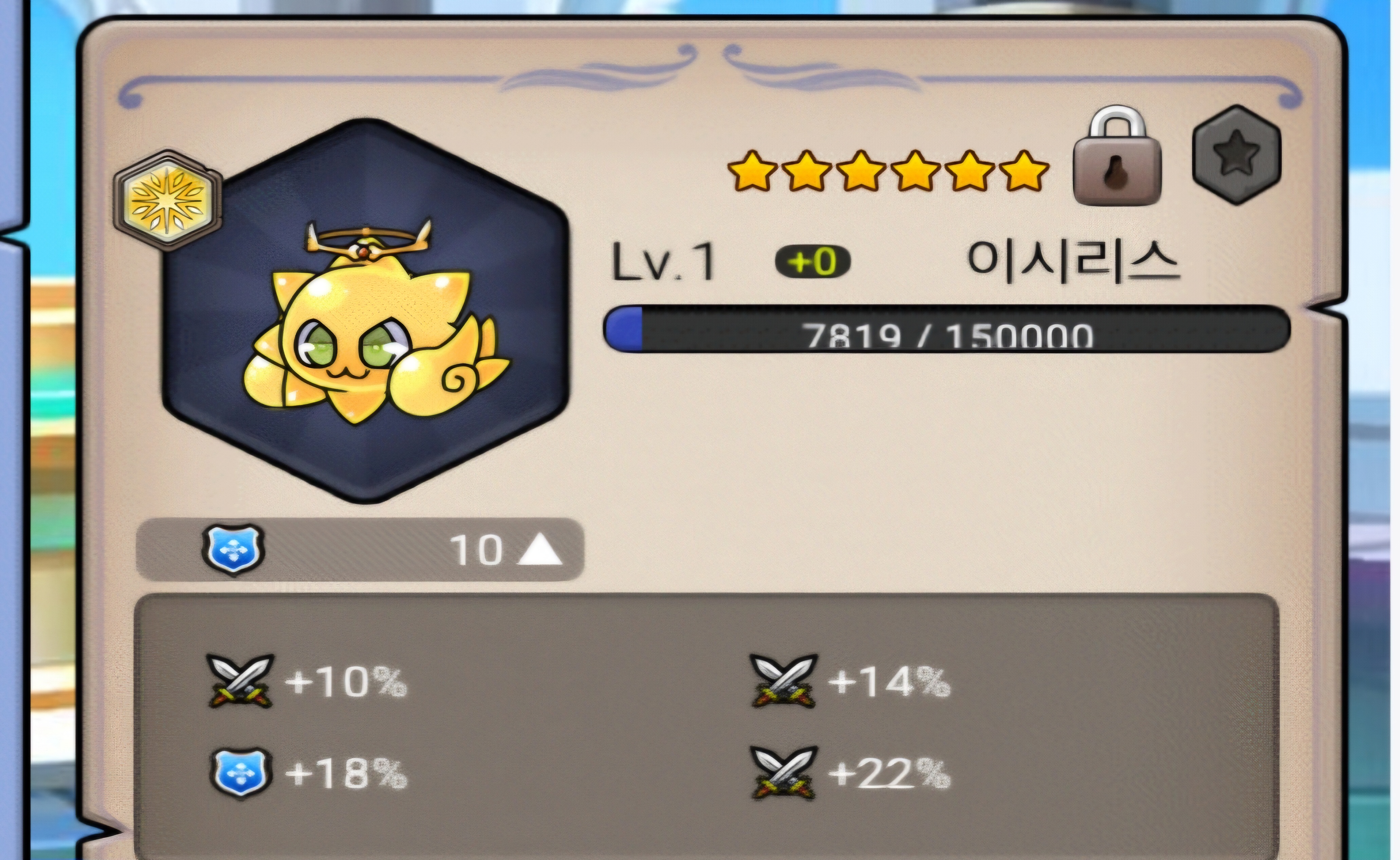Click the first gold rank star
This screenshot has height=860, width=1400.
(x=753, y=170)
